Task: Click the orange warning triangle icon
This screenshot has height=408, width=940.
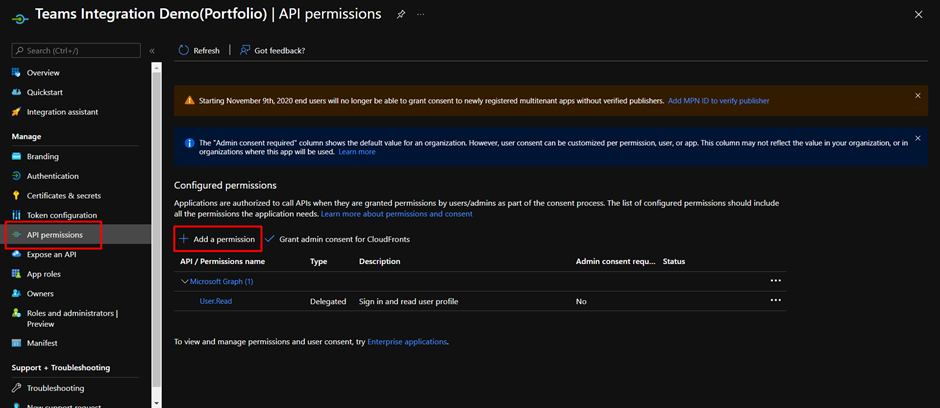Action: coord(189,101)
